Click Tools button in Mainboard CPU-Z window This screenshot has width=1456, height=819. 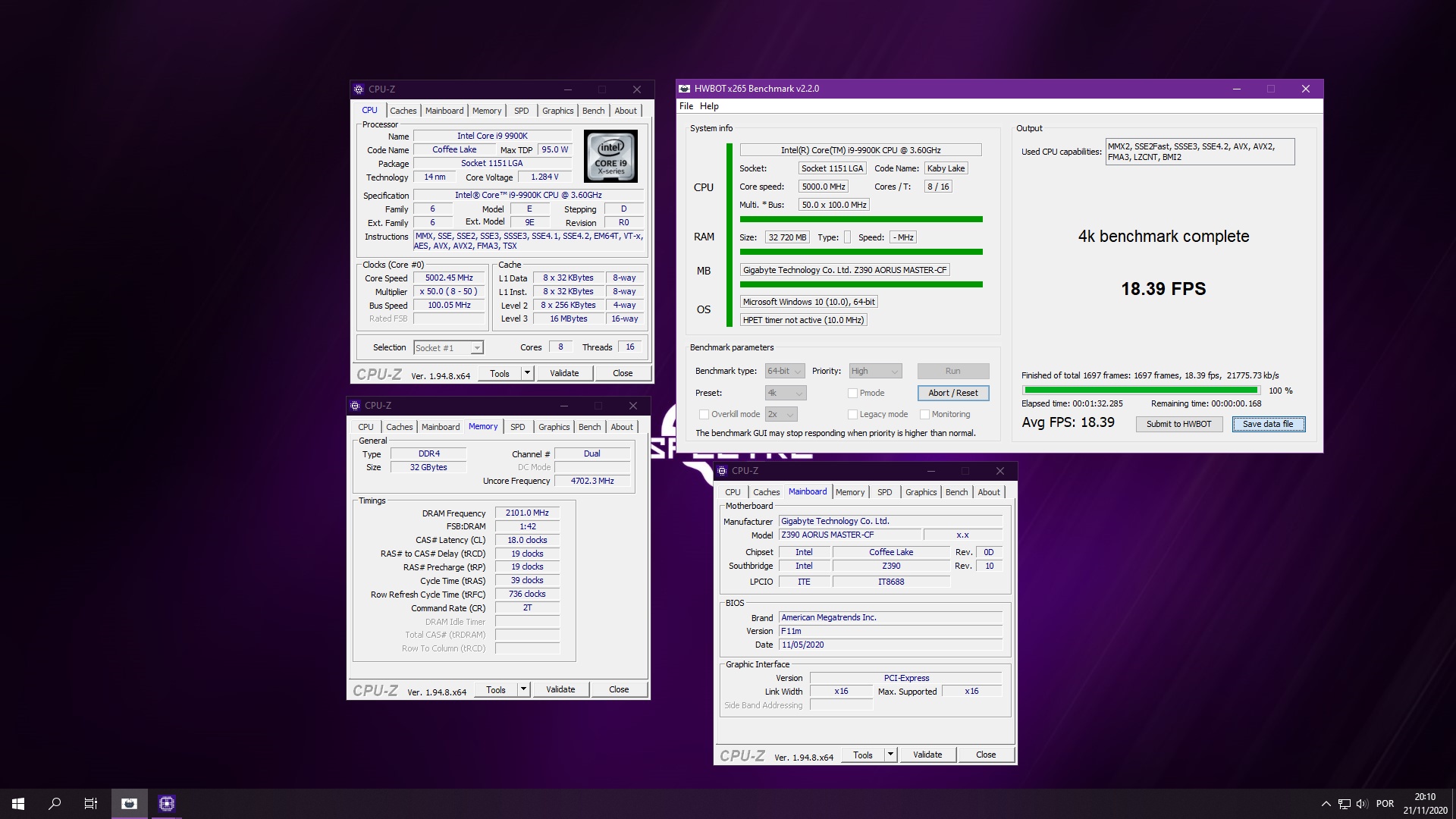[x=863, y=755]
